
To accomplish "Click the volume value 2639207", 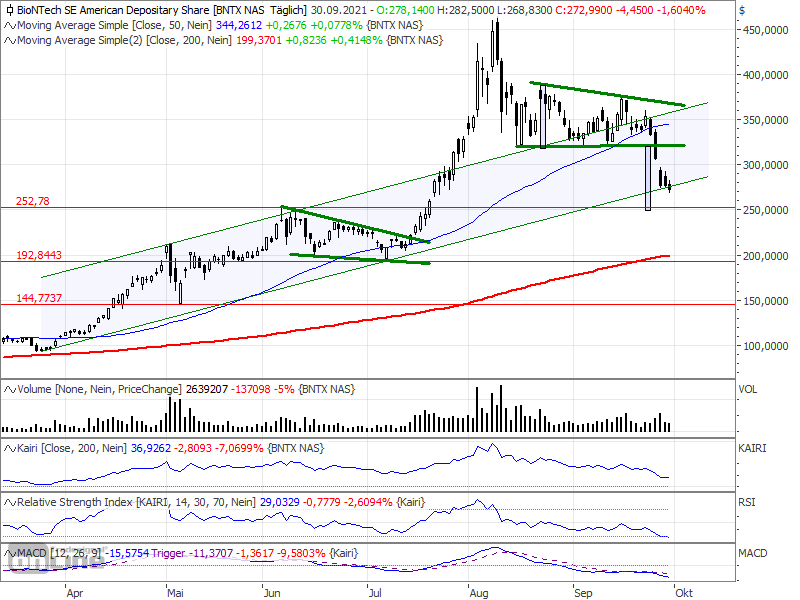I will pyautogui.click(x=207, y=390).
